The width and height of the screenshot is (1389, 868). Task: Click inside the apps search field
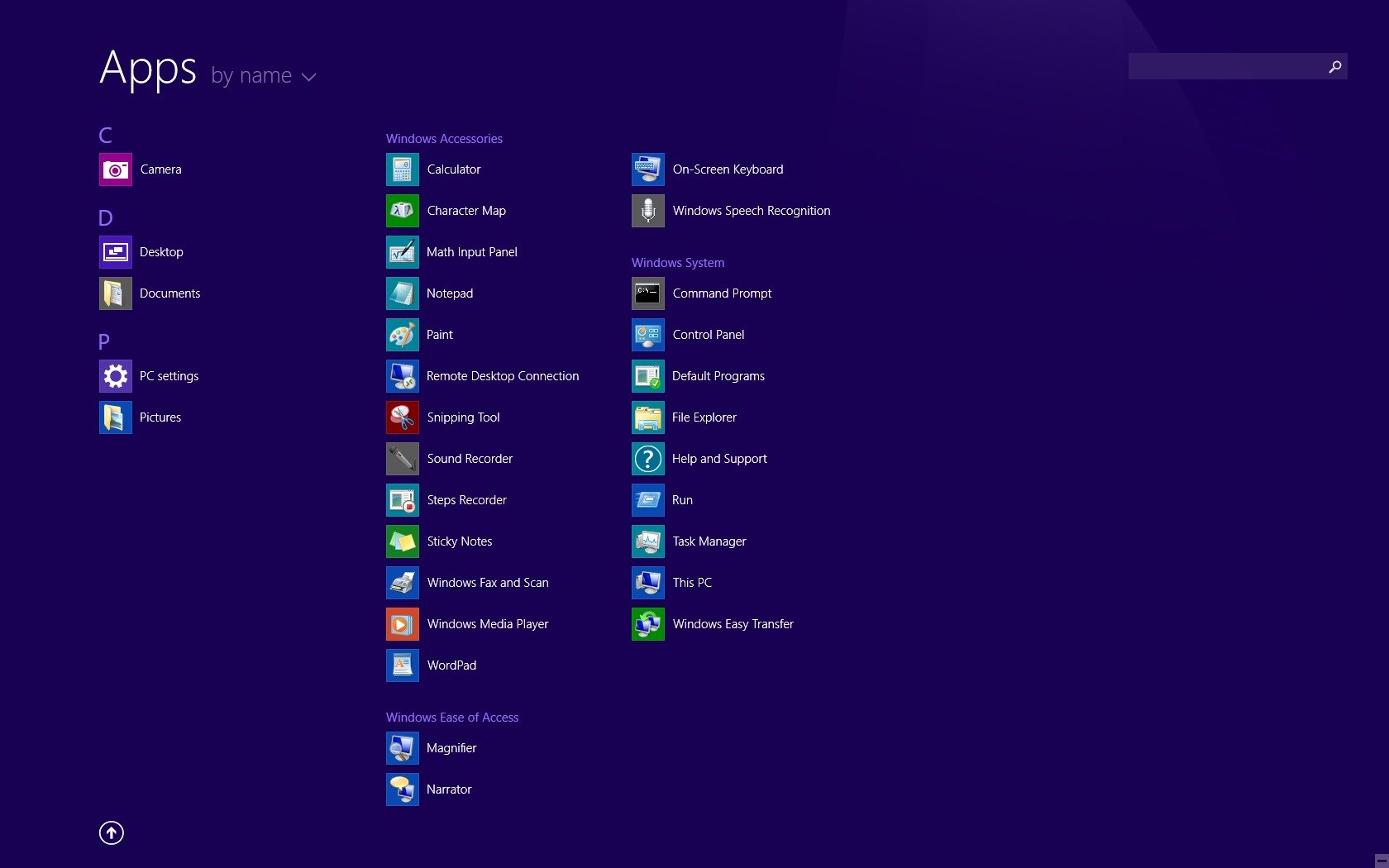click(x=1225, y=67)
